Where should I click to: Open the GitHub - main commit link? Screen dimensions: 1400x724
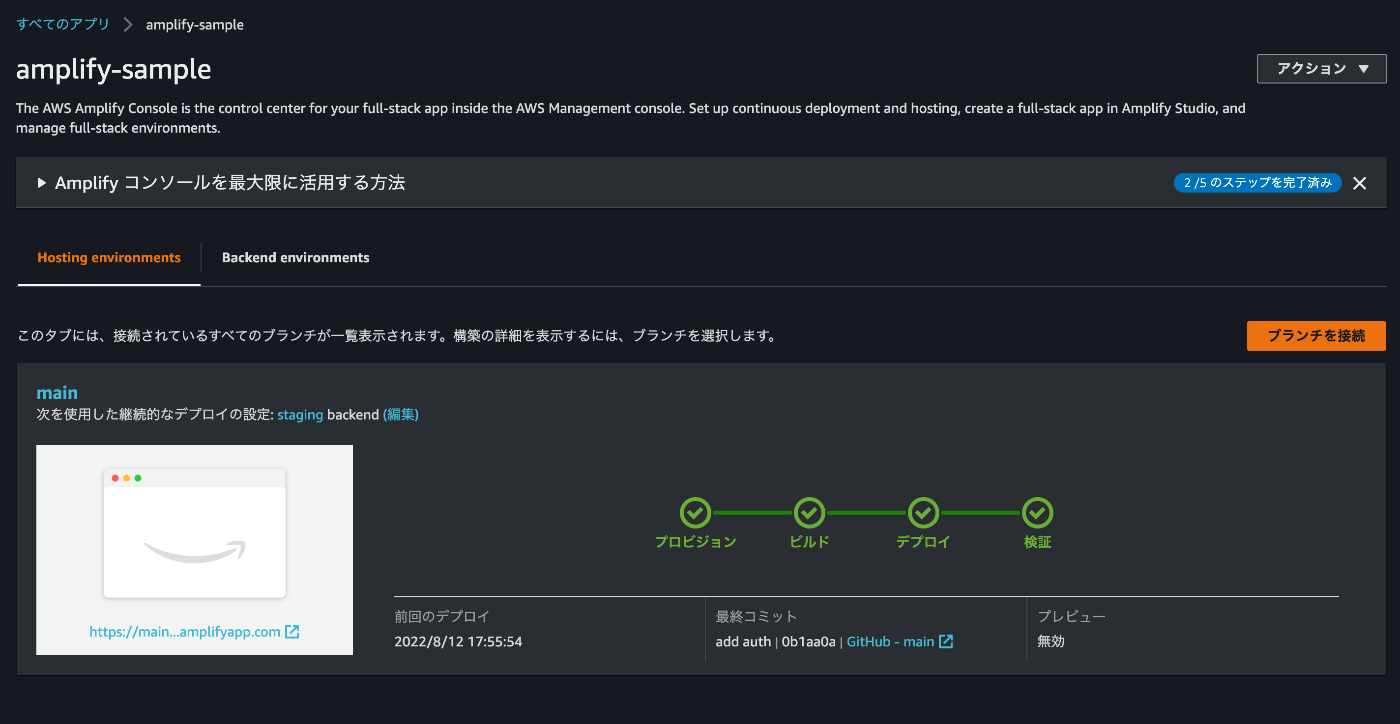point(890,641)
